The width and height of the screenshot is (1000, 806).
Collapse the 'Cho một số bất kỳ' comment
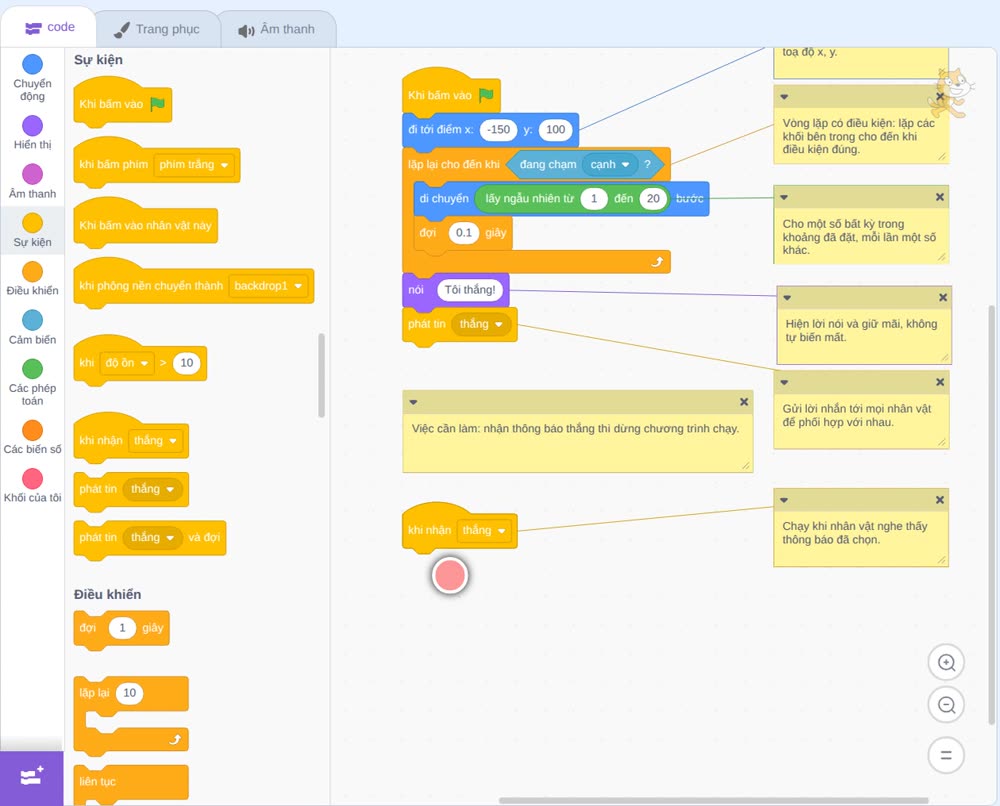(784, 197)
